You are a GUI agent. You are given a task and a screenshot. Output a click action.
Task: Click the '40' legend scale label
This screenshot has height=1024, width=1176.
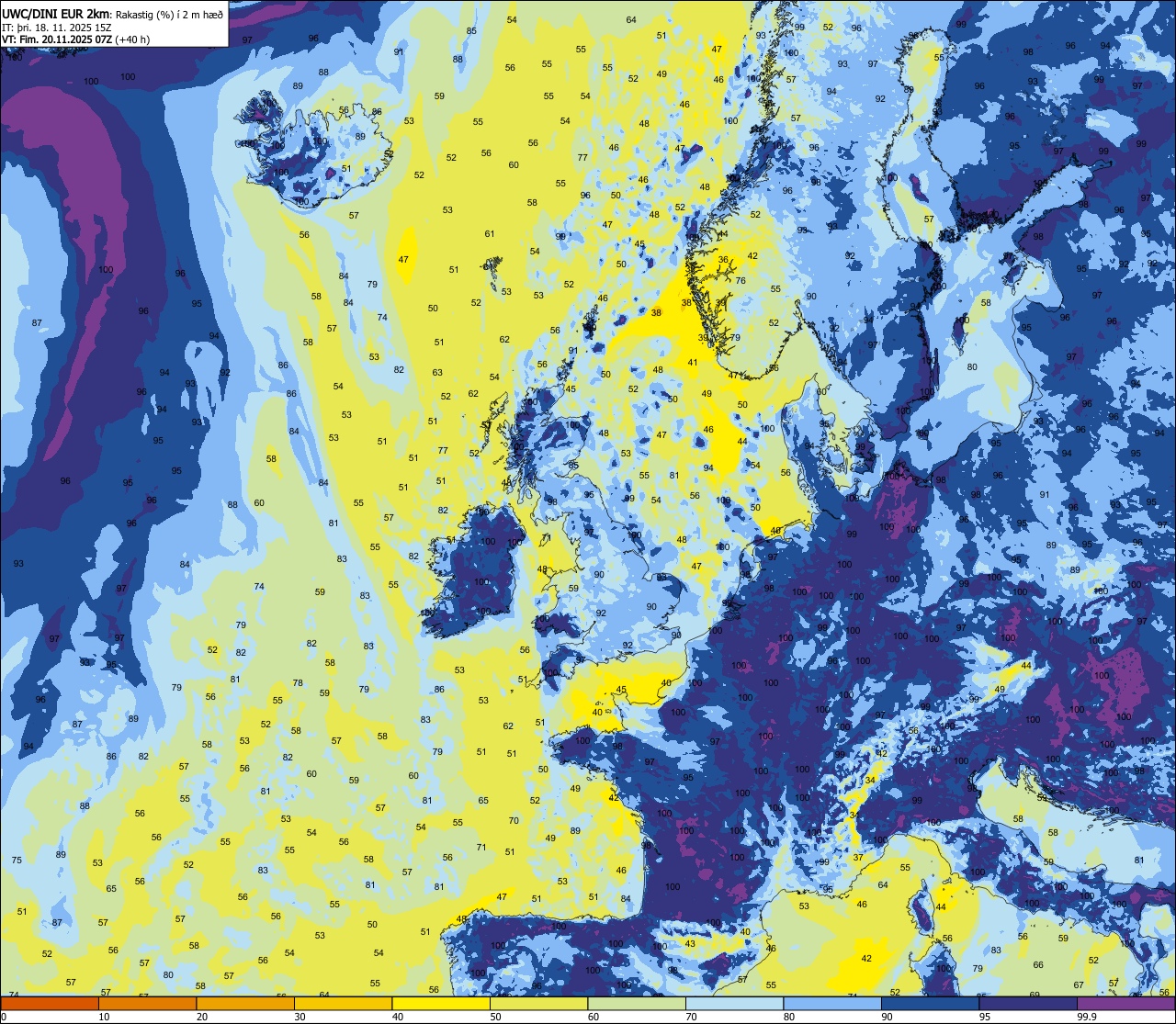click(400, 1017)
